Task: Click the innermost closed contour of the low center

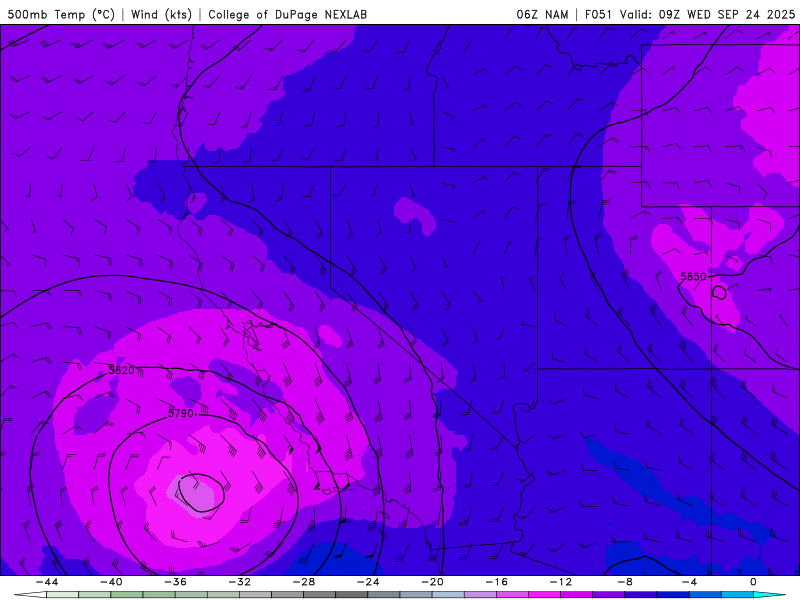Action: (202, 493)
